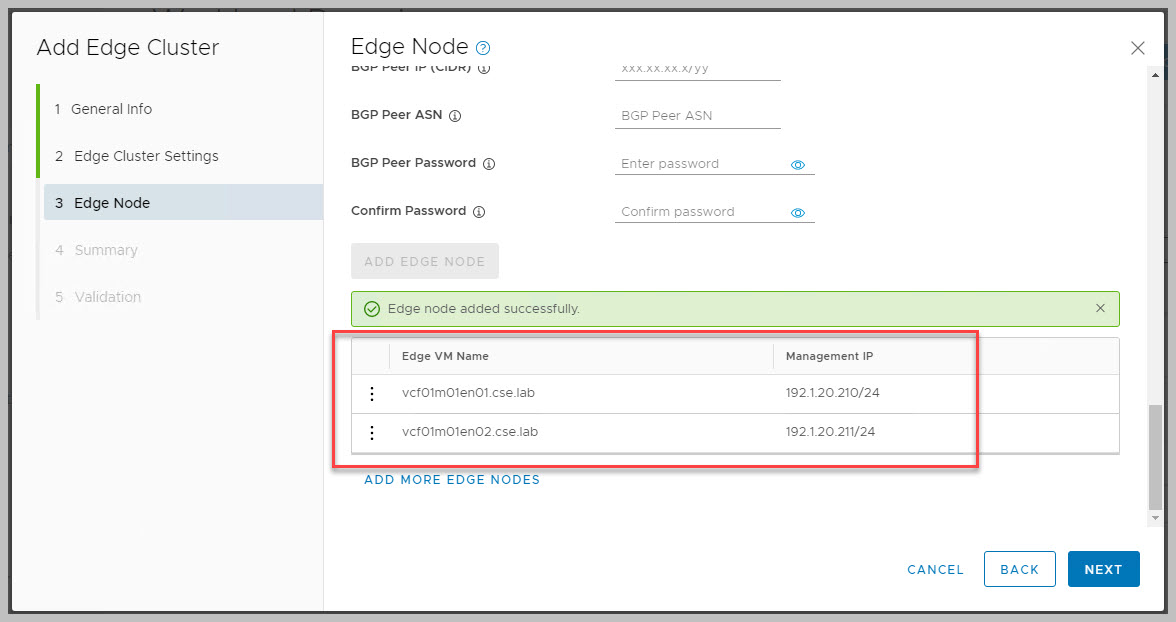Click the scroll down arrow of scrollbar
This screenshot has width=1176, height=622.
pyautogui.click(x=1156, y=517)
